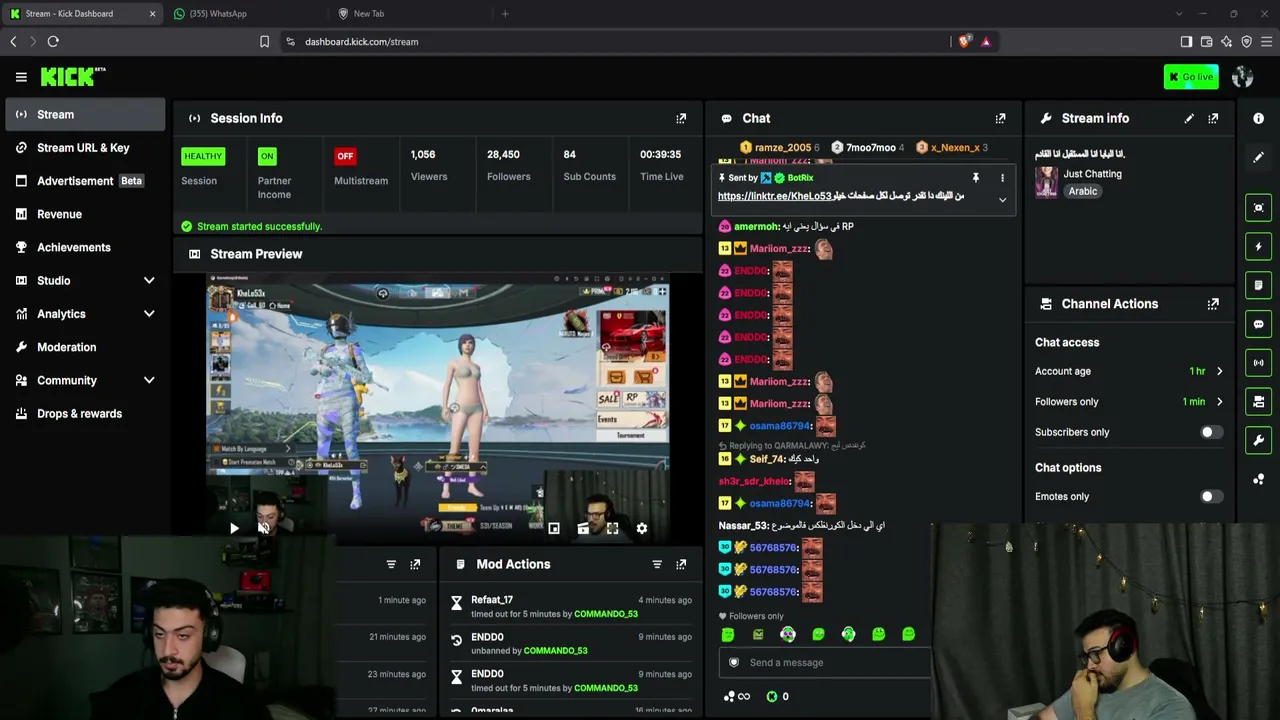Click the chat message input field
The width and height of the screenshot is (1280, 720).
(x=825, y=662)
